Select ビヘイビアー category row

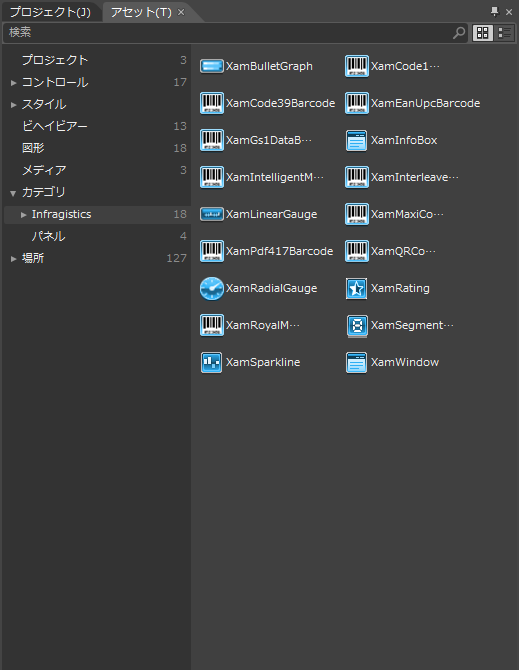tap(97, 126)
